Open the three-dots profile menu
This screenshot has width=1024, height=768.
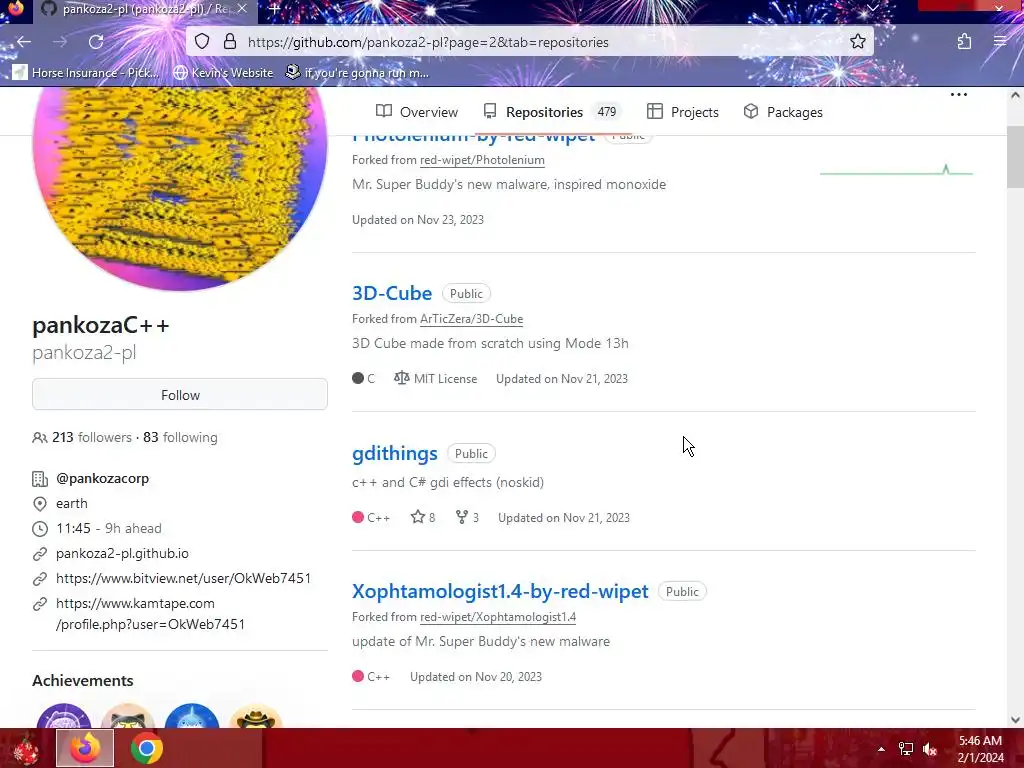[x=959, y=95]
